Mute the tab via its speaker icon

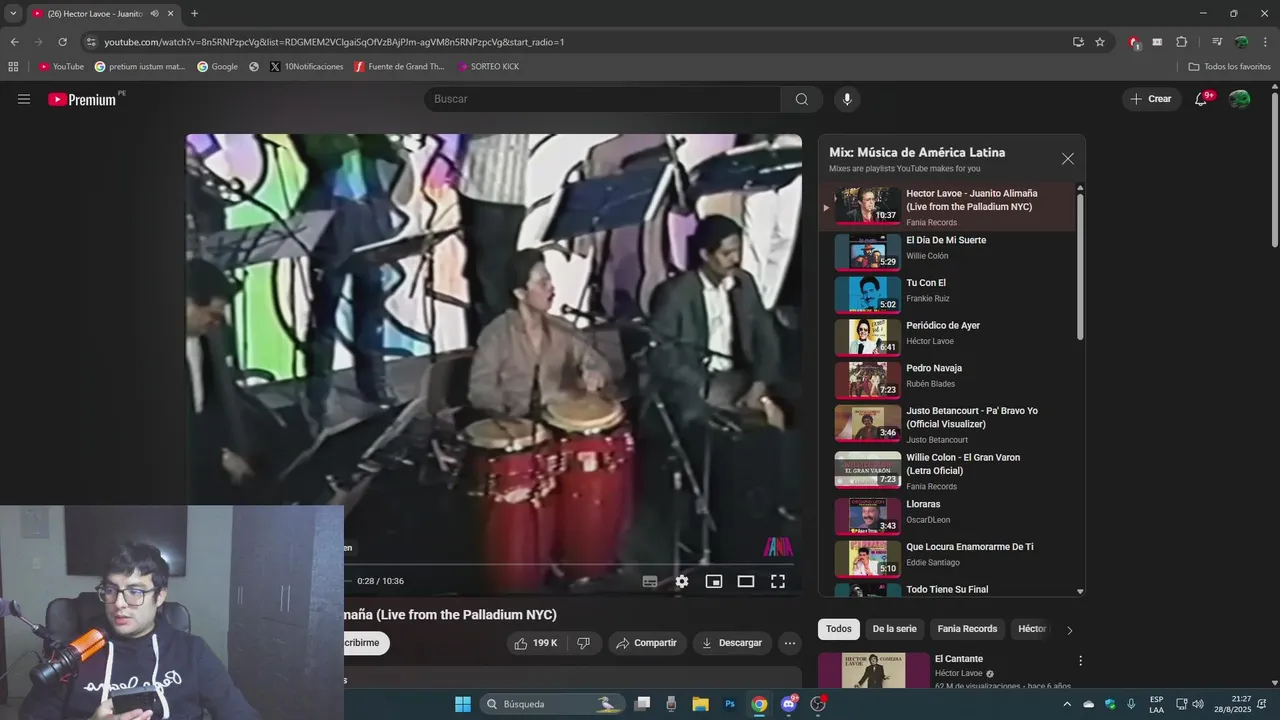coord(154,14)
